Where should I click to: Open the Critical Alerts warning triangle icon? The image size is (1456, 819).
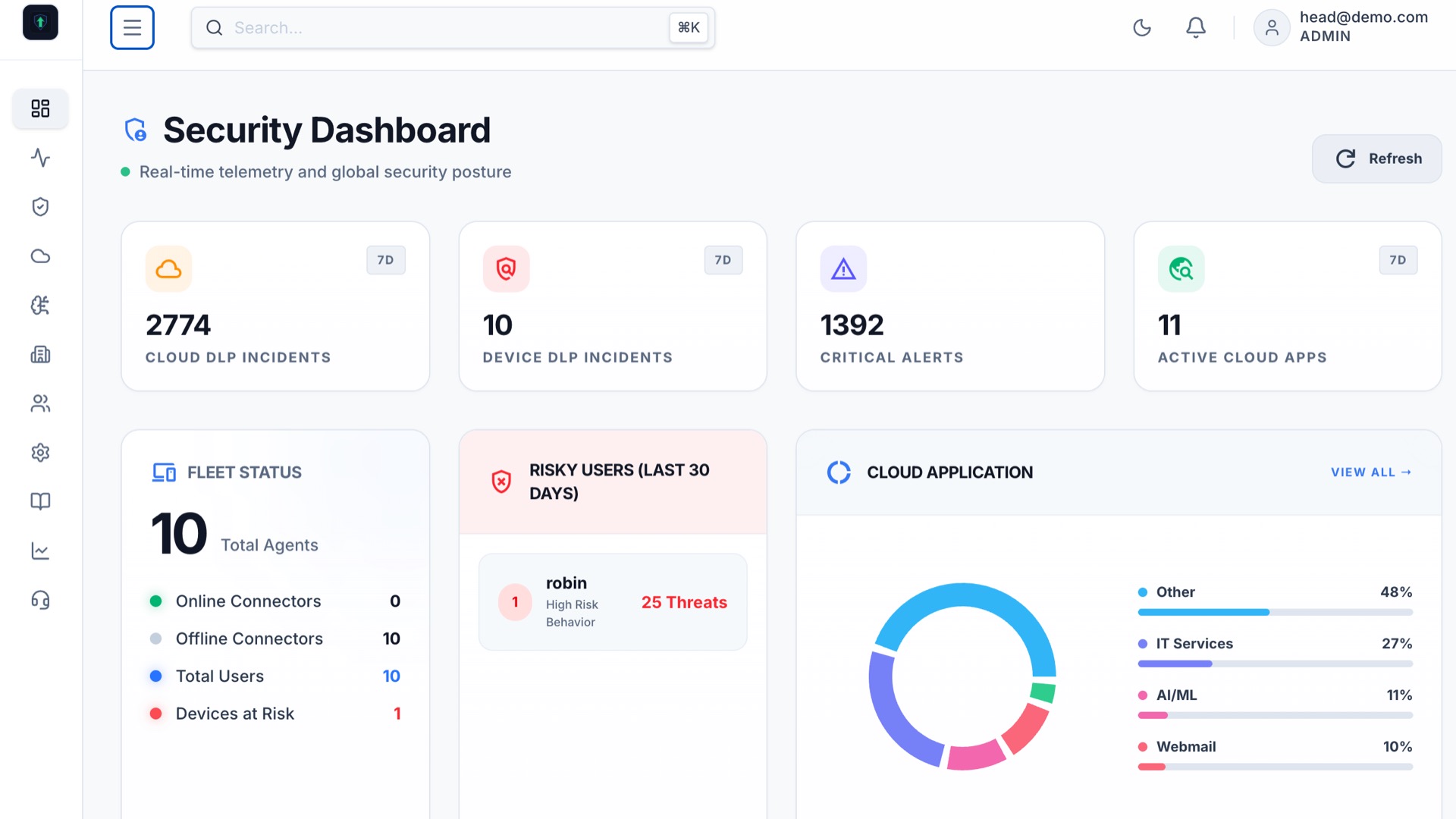[x=843, y=268]
